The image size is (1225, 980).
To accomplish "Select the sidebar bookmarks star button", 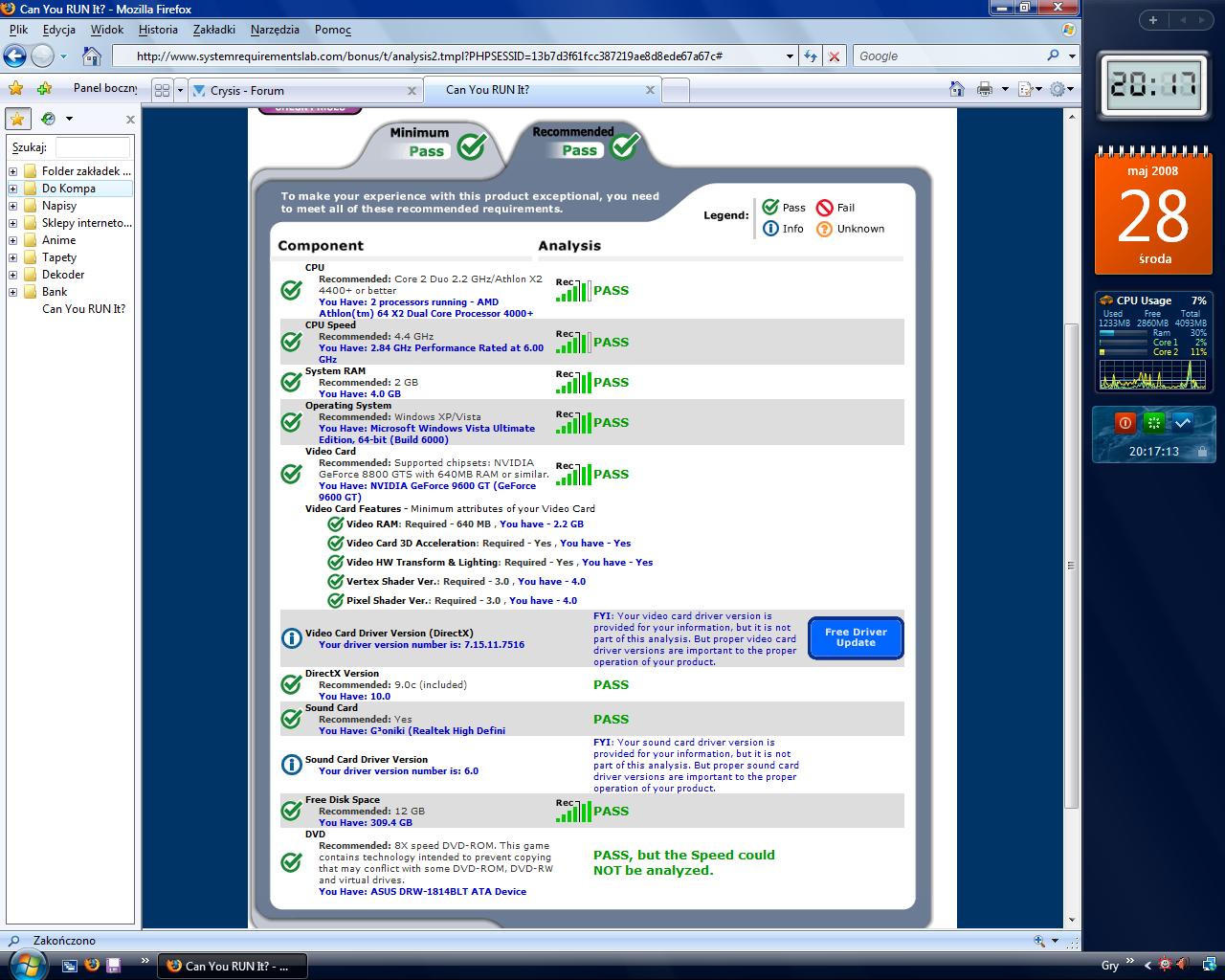I will pos(18,119).
